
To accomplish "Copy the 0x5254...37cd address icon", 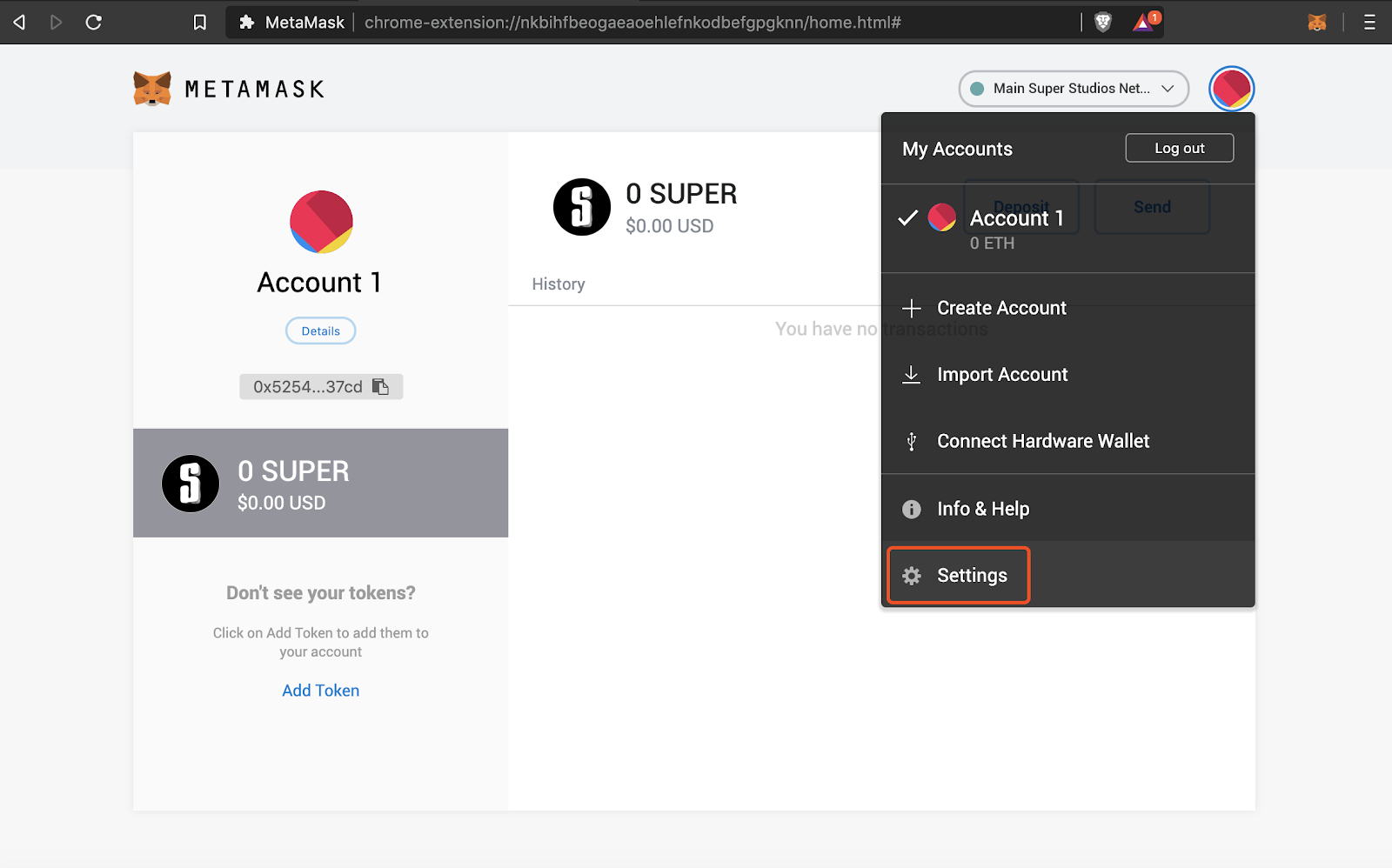I will [x=380, y=387].
